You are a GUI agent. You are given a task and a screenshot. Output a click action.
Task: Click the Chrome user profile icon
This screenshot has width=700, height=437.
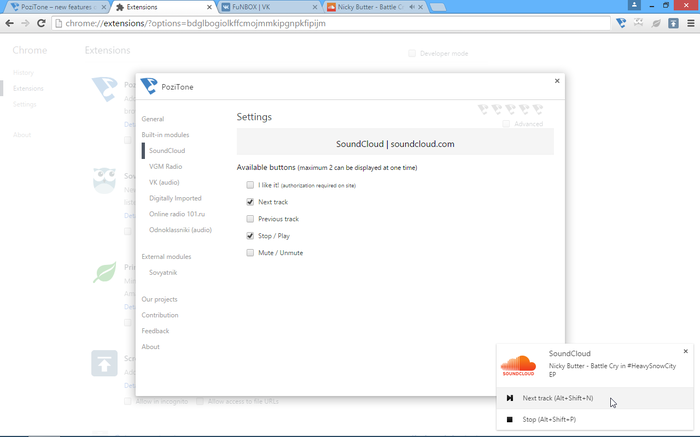634,5
